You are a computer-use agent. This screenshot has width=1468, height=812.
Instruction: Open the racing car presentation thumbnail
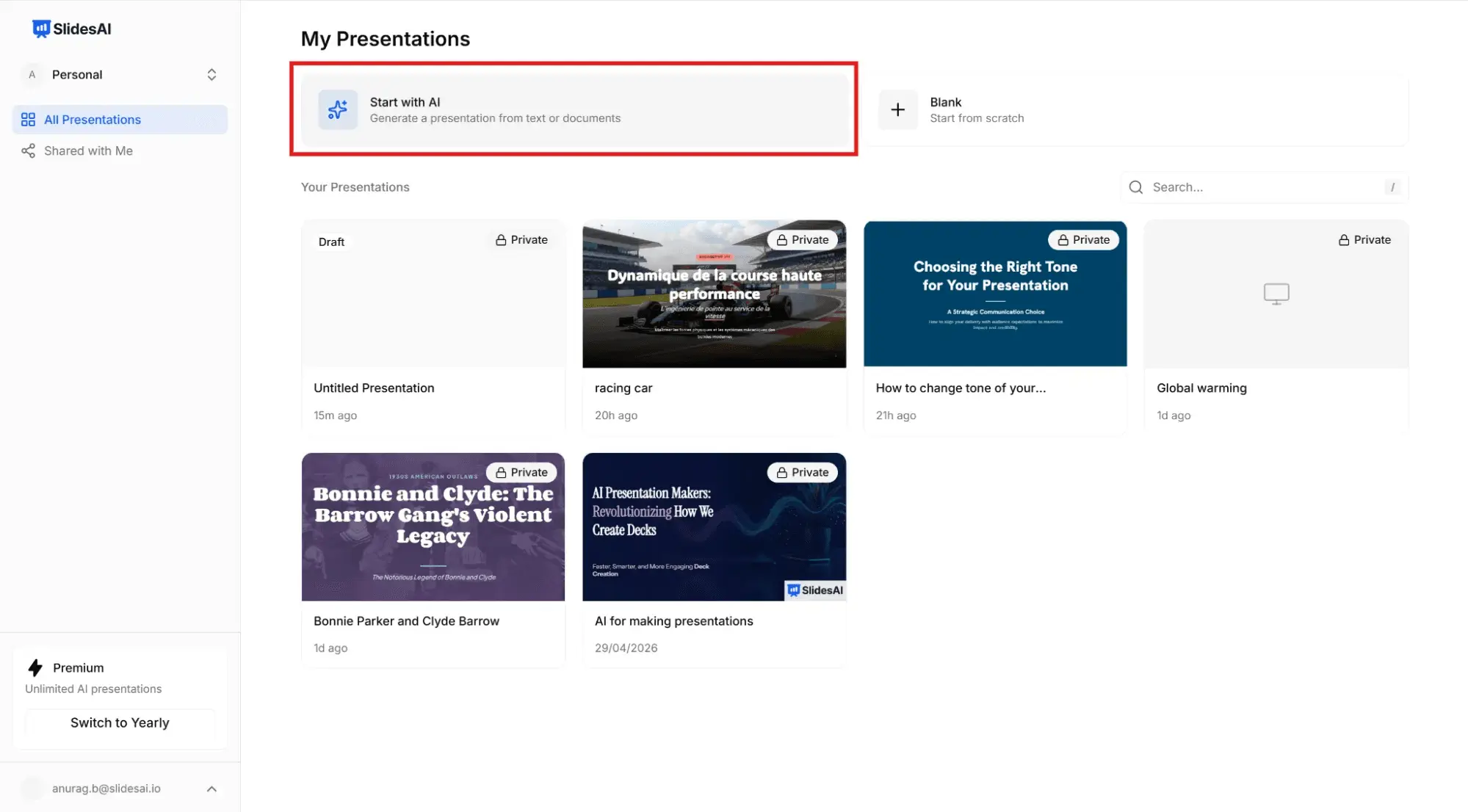click(714, 294)
